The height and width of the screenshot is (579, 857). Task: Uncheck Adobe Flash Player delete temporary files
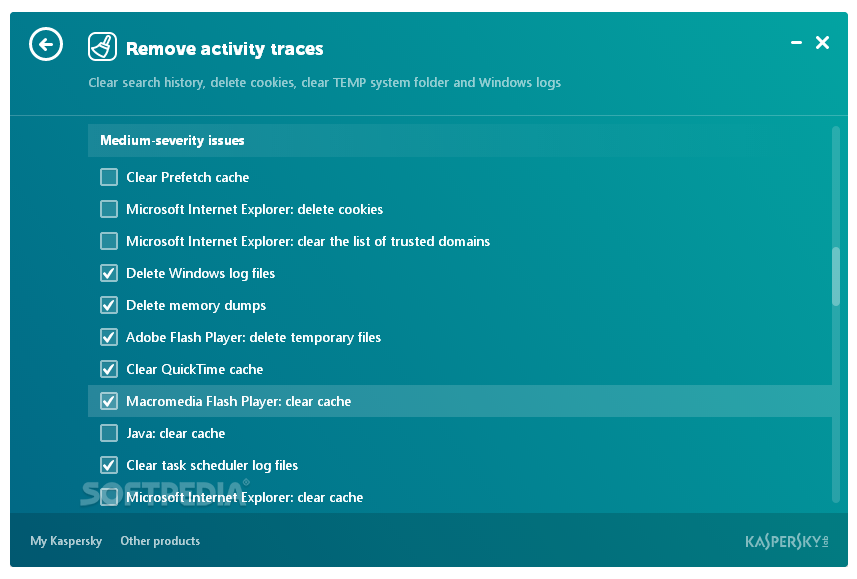click(109, 337)
